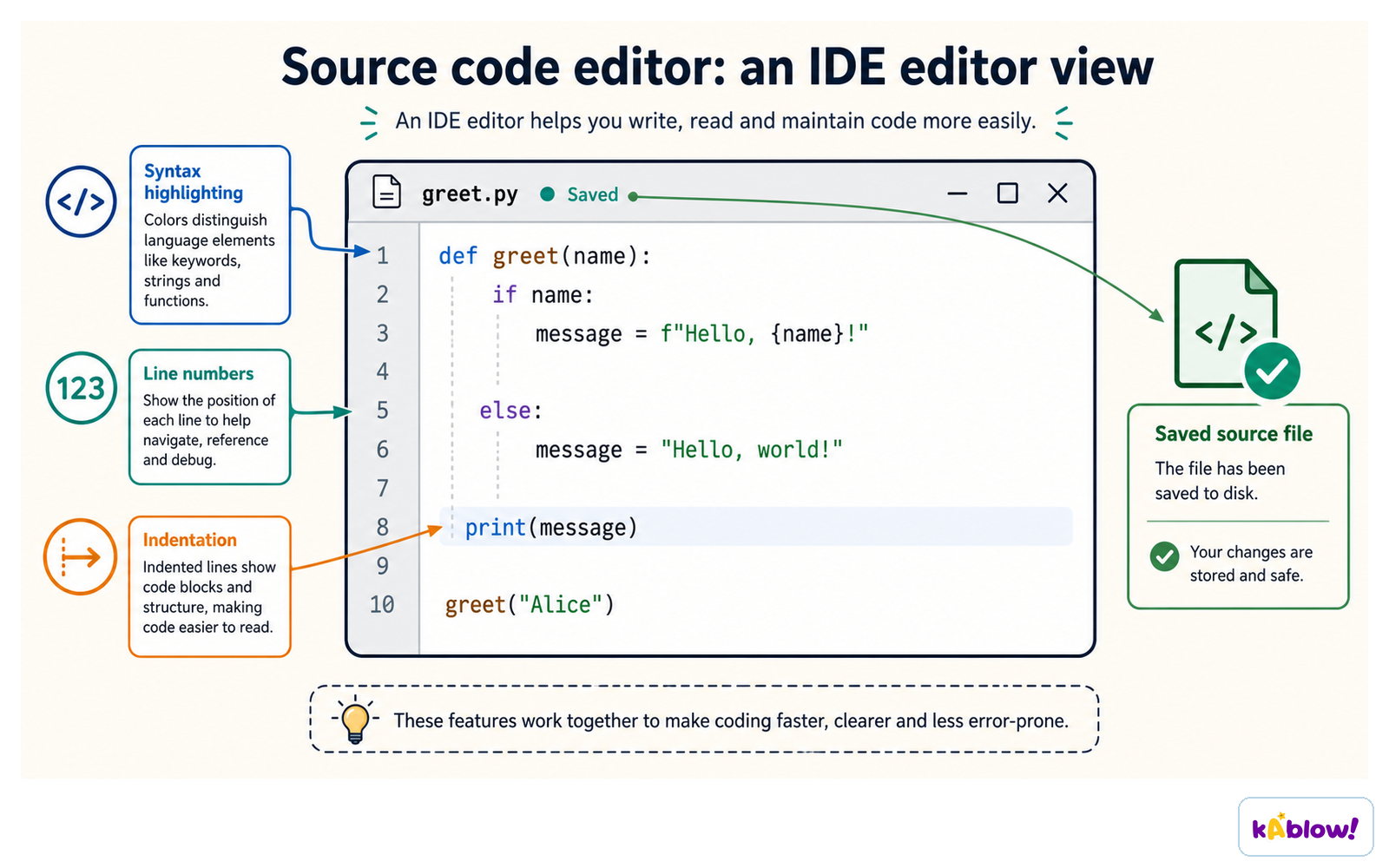Click line number 1 in the gutter
Screen dimensions: 1389x868
pos(383,256)
